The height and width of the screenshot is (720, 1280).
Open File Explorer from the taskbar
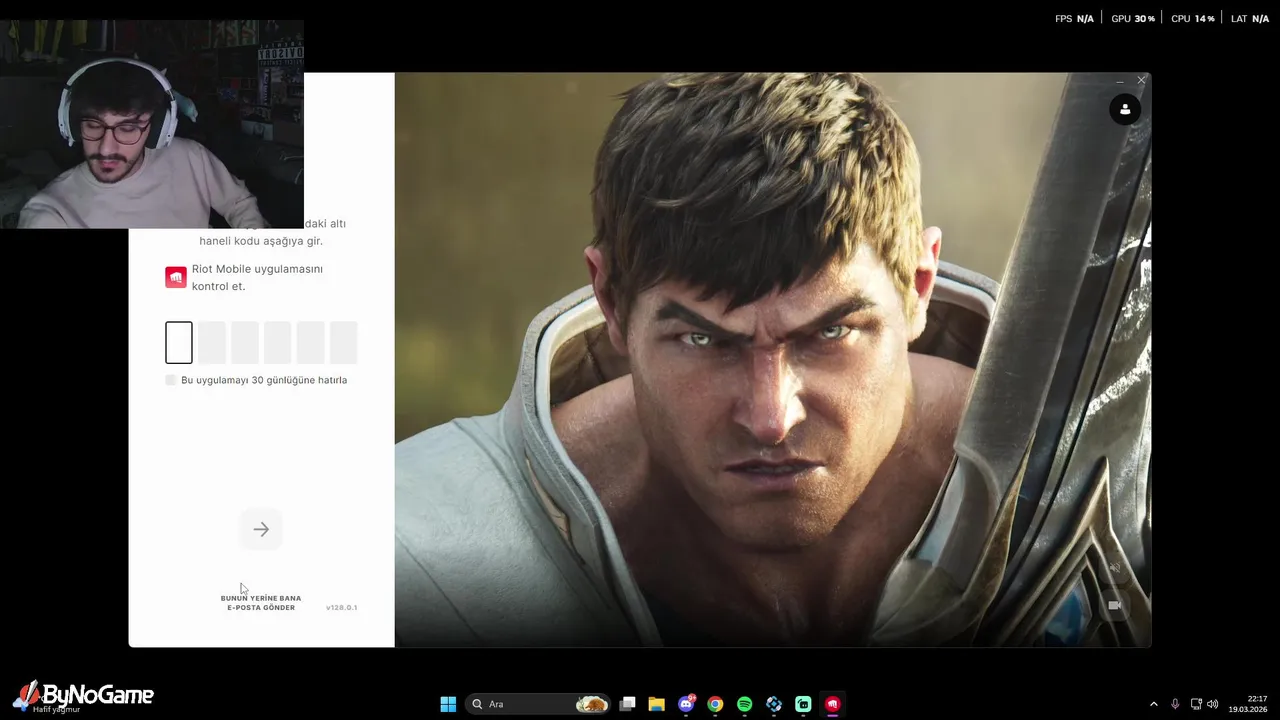pyautogui.click(x=656, y=704)
